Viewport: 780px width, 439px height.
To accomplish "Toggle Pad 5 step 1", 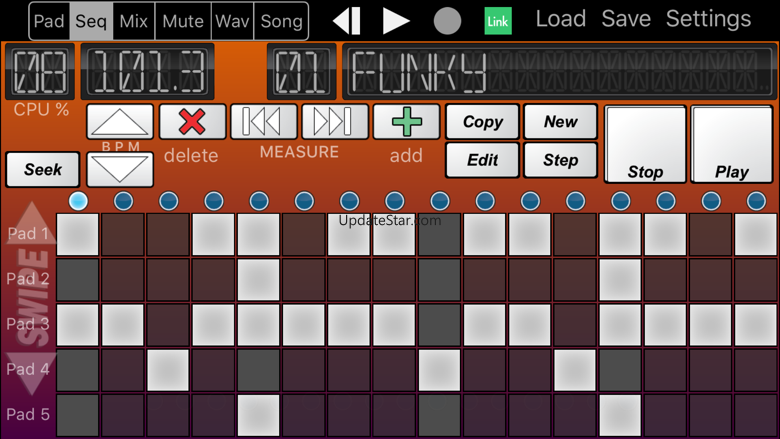I will pos(78,416).
